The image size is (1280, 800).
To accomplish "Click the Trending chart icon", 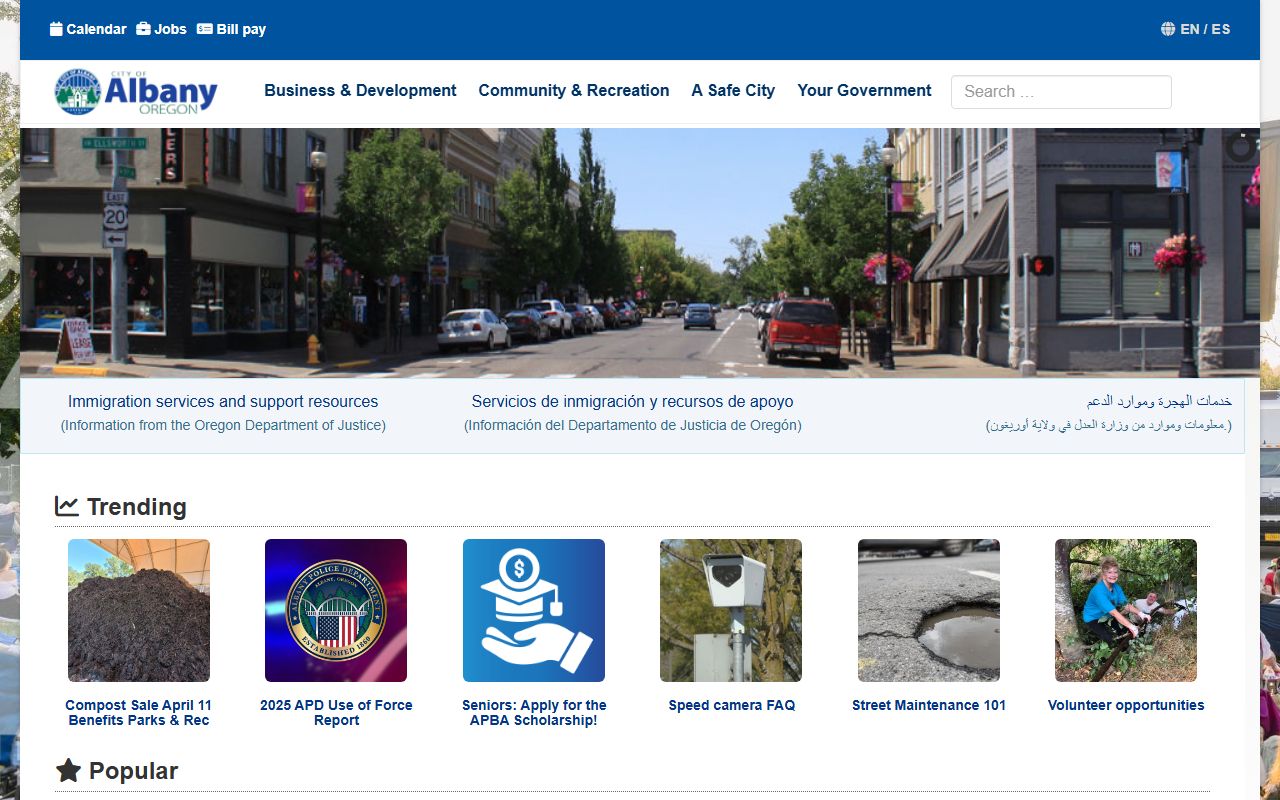I will tap(67, 506).
